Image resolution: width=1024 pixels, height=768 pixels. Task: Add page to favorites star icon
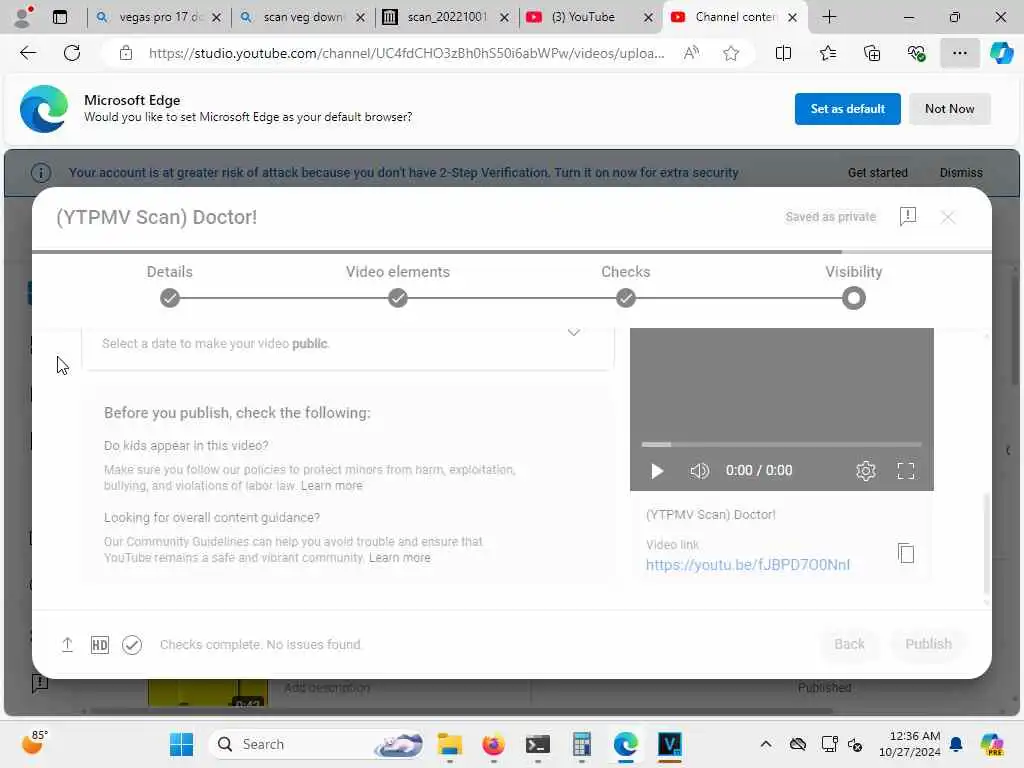(731, 53)
